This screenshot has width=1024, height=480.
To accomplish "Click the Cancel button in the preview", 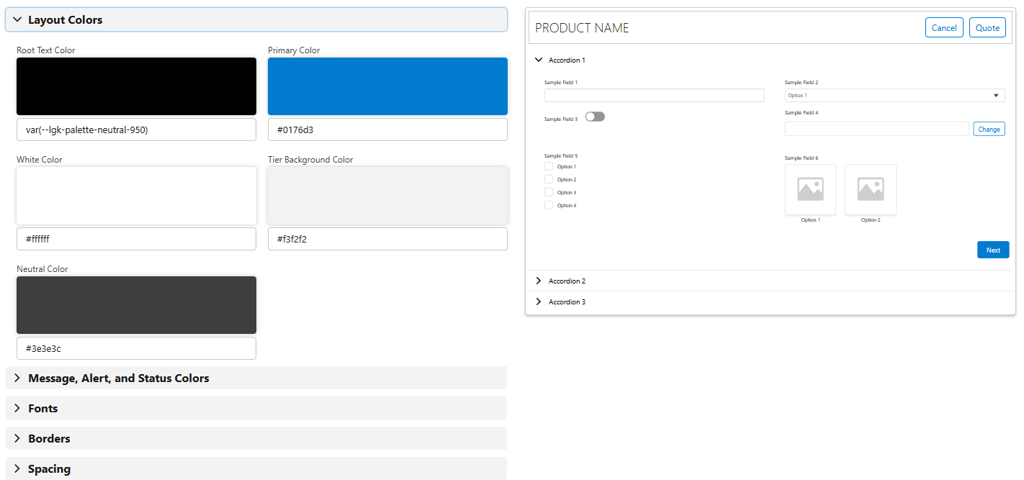I will (944, 27).
